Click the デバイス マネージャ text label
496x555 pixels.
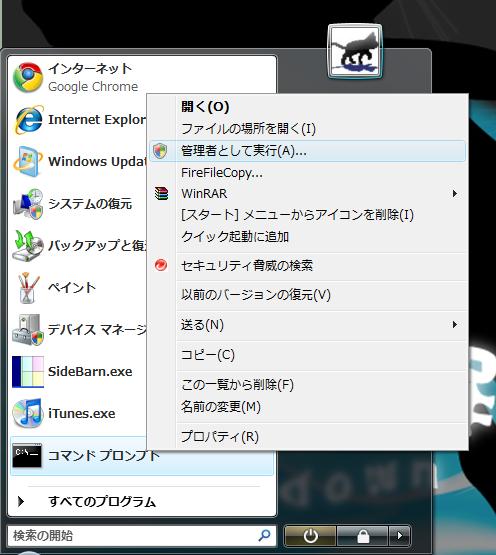[x=97, y=330]
